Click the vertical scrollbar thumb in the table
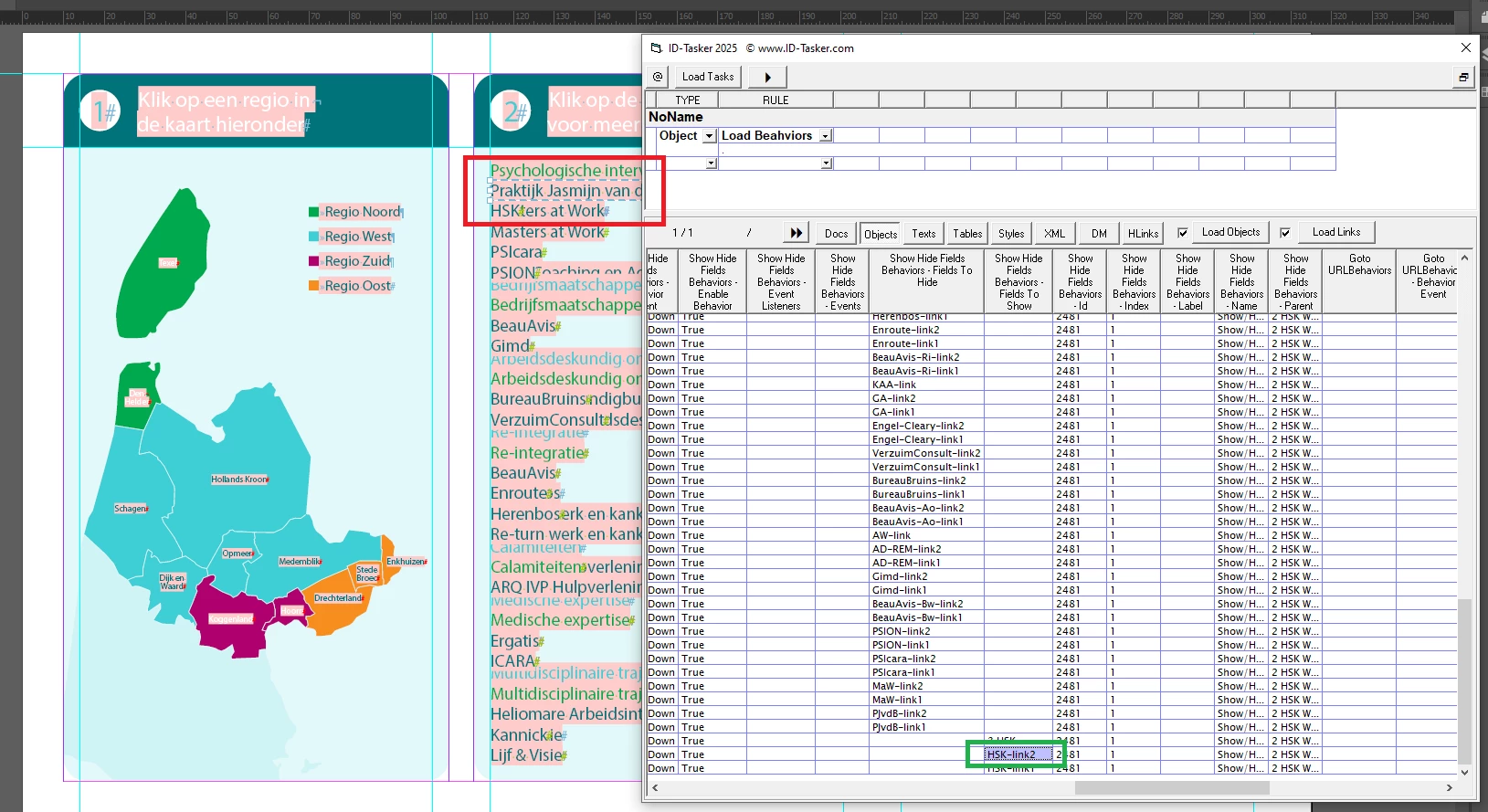This screenshot has height=812, width=1488. [x=1464, y=680]
